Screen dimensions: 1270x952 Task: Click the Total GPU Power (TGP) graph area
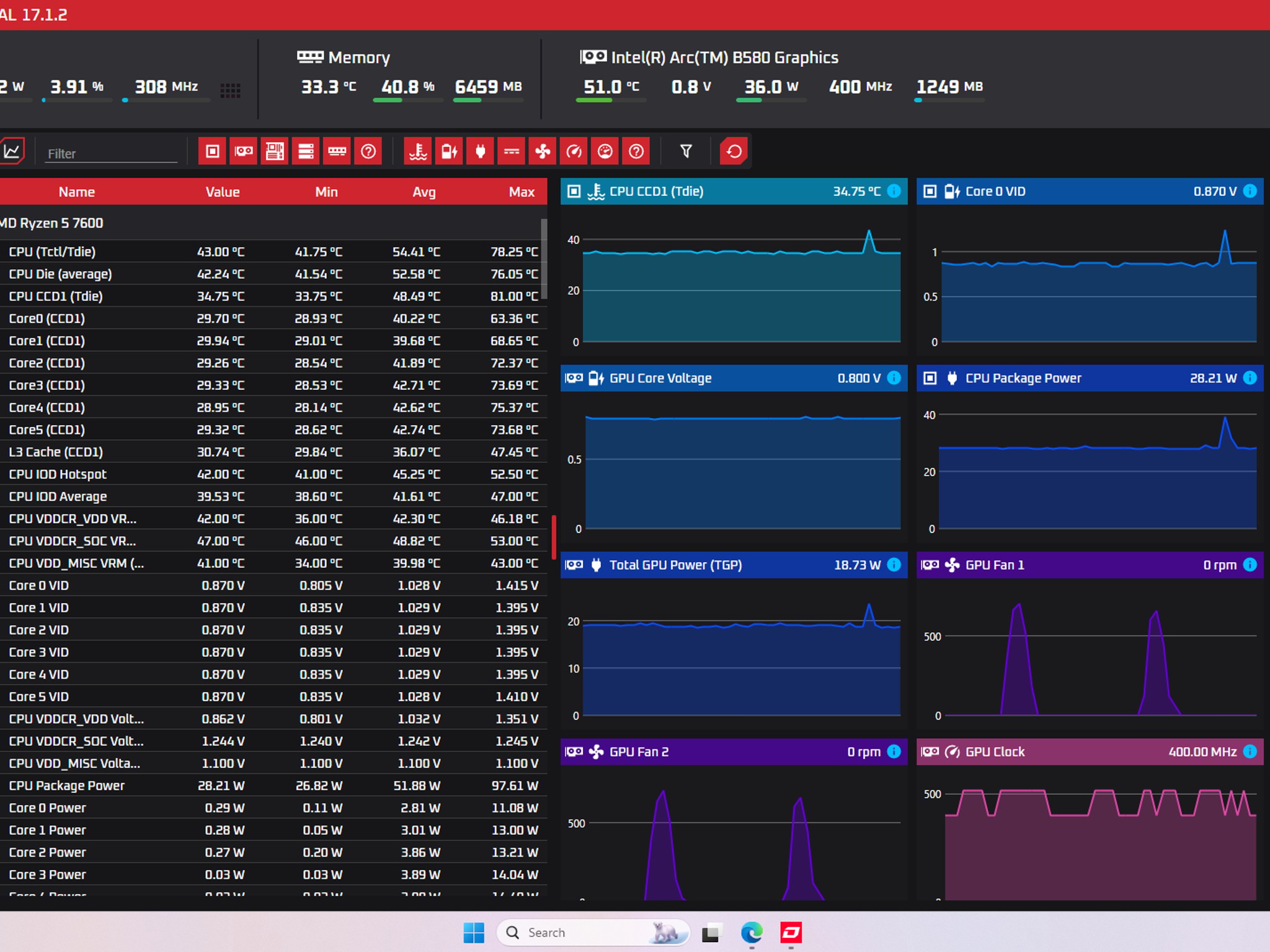point(734,654)
